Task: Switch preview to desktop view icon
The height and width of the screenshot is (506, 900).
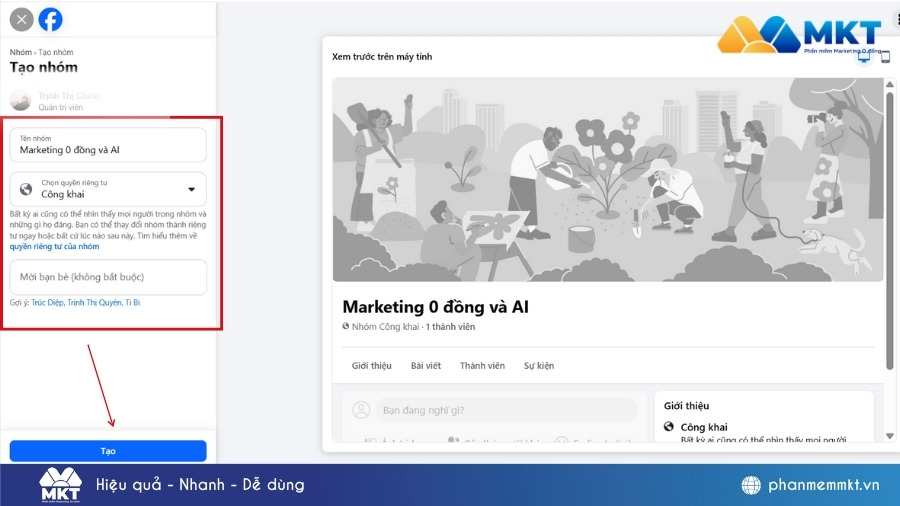Action: pos(864,56)
